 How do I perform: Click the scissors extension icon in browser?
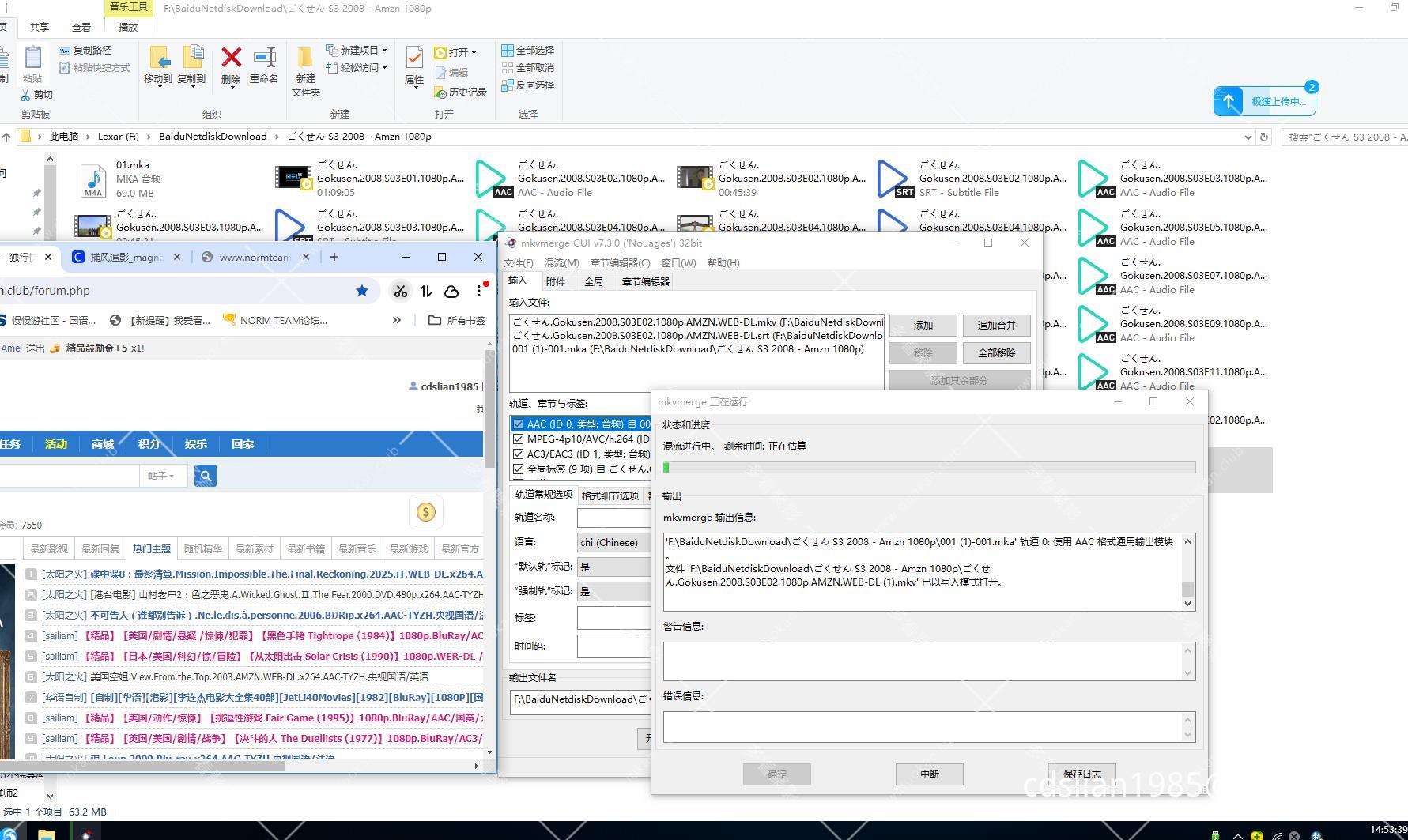coord(401,291)
